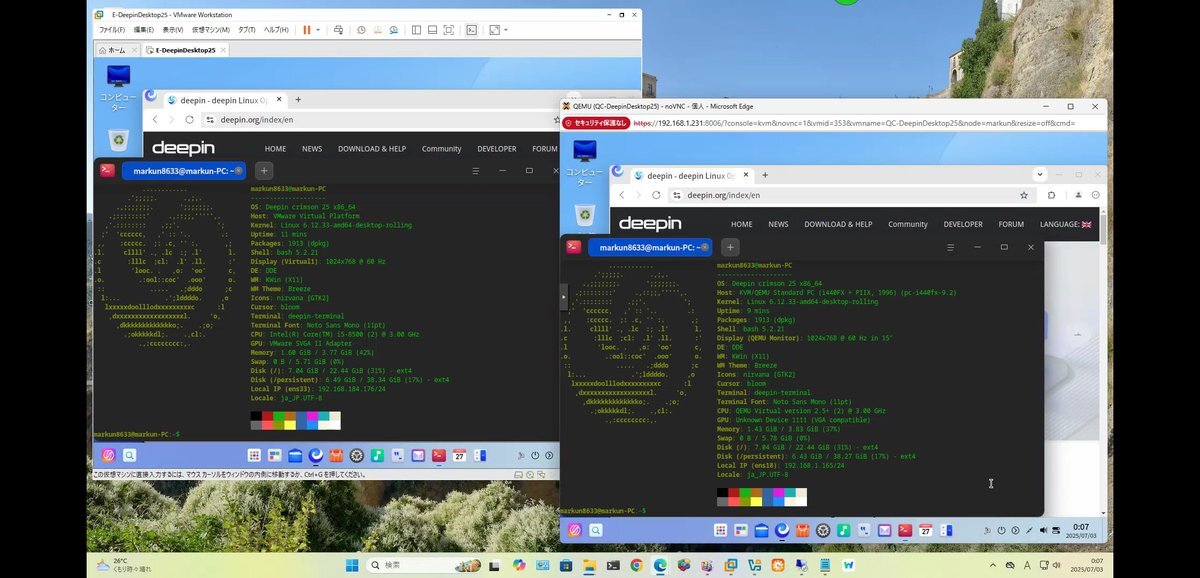Open the 仮想マシン(M) menu in VMware
The image size is (1200, 578).
211,30
